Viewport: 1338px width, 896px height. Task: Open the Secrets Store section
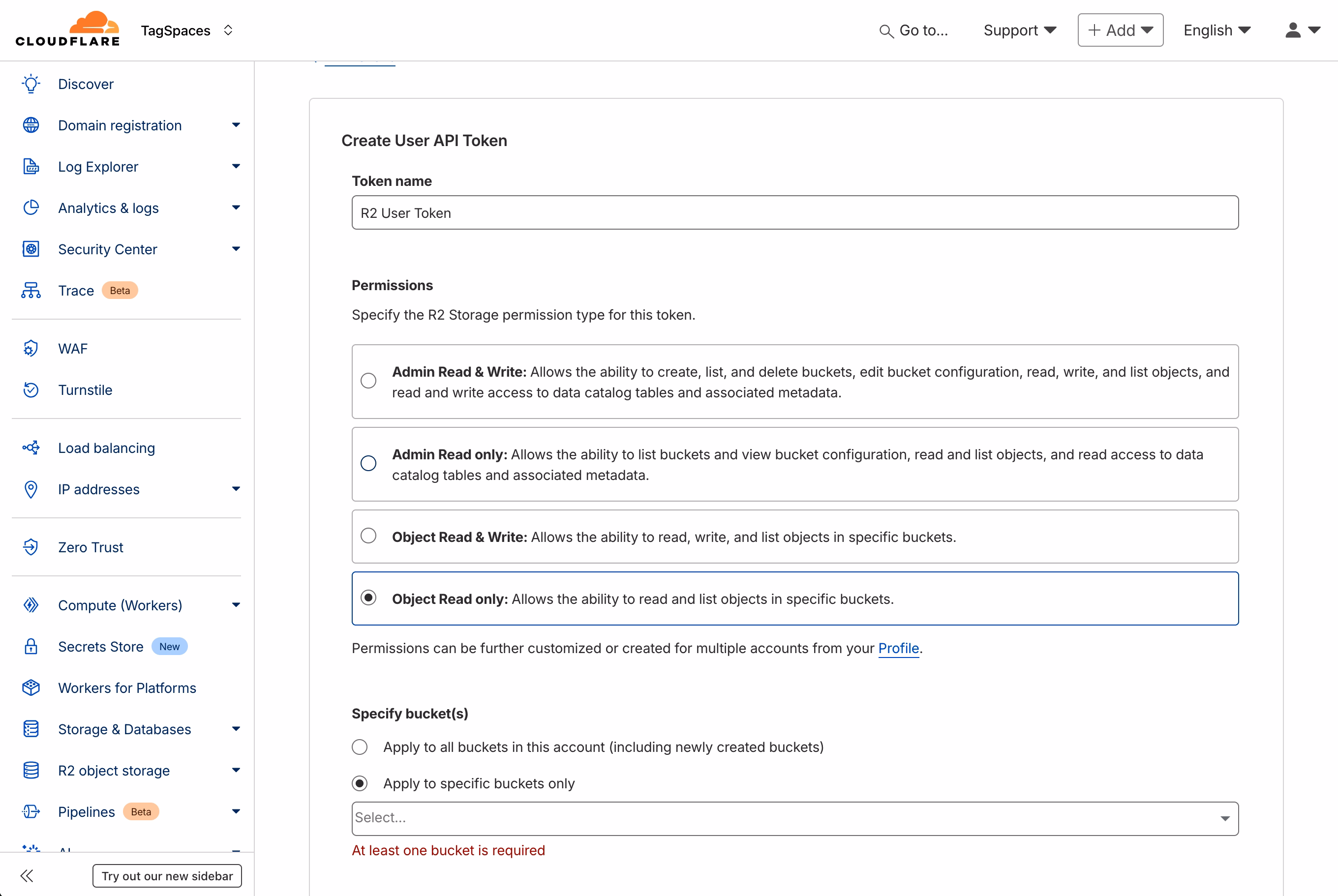pos(101,646)
